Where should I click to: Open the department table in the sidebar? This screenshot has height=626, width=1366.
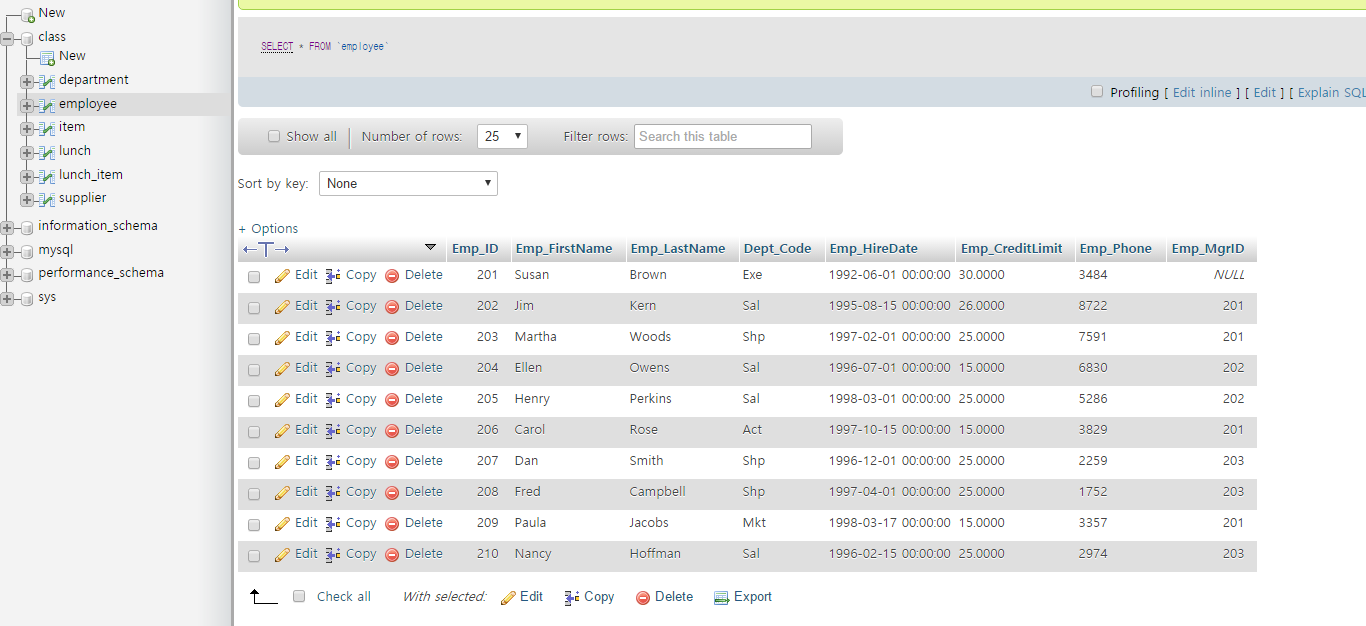94,79
